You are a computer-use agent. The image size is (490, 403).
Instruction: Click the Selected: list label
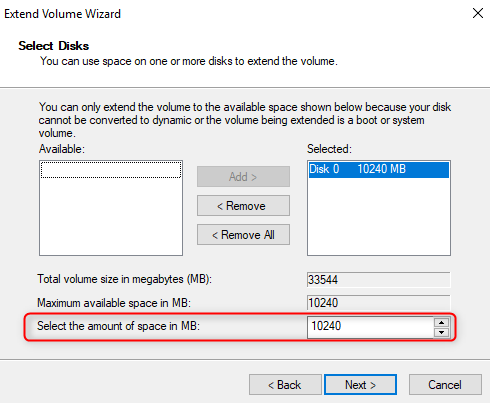(329, 149)
